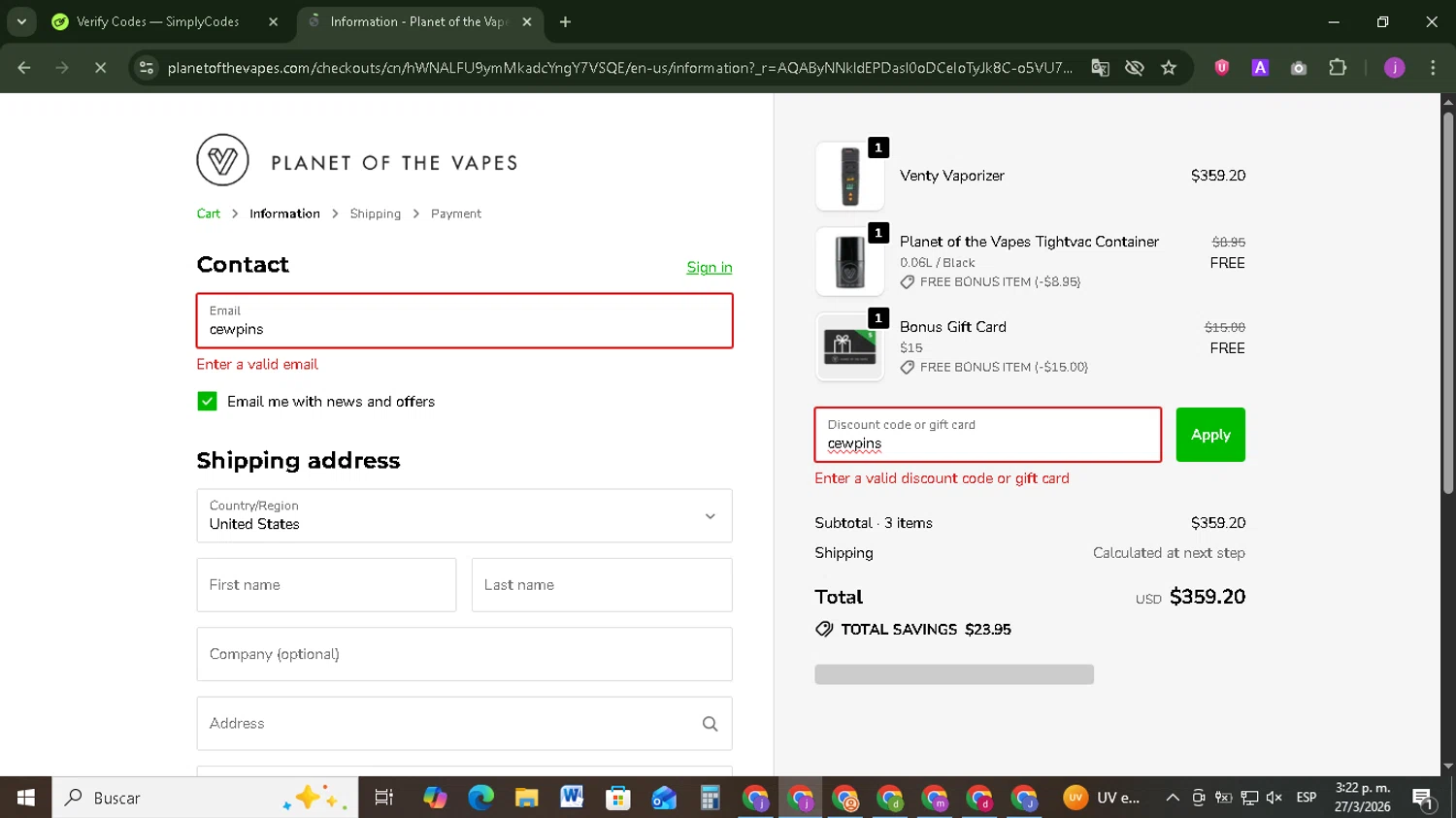Click the Last name field

click(602, 585)
